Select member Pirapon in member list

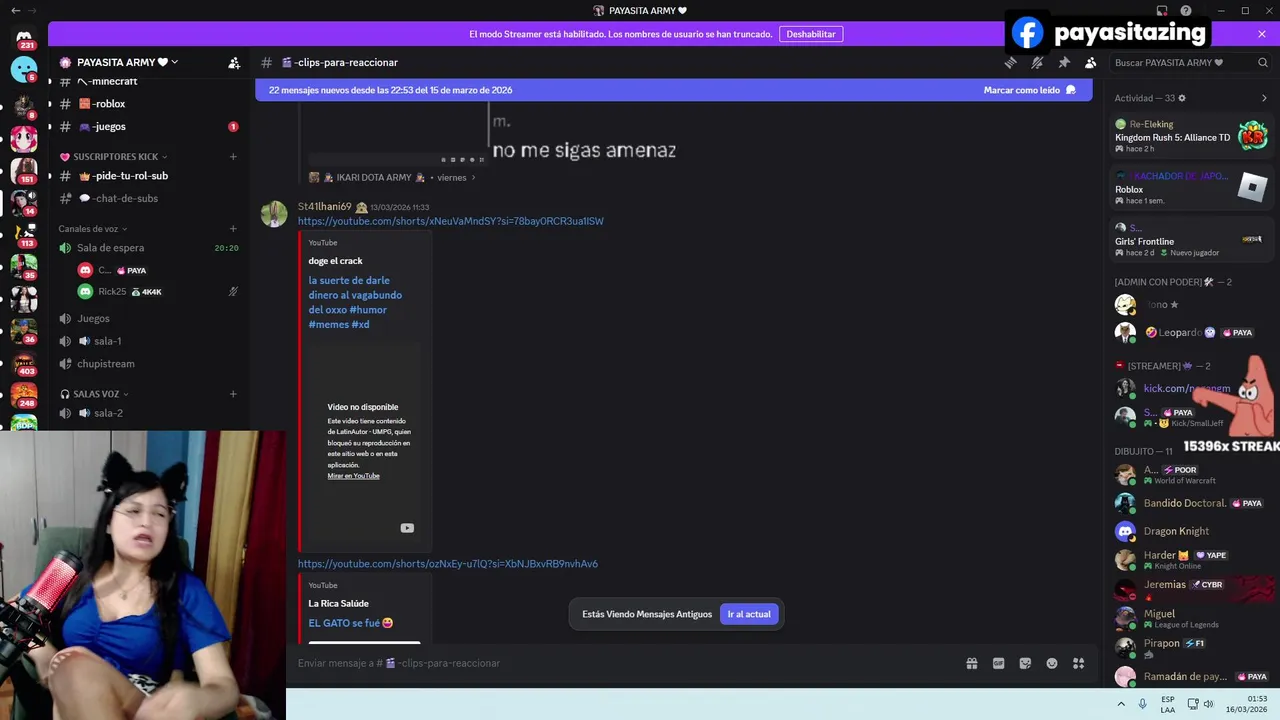point(1191,647)
